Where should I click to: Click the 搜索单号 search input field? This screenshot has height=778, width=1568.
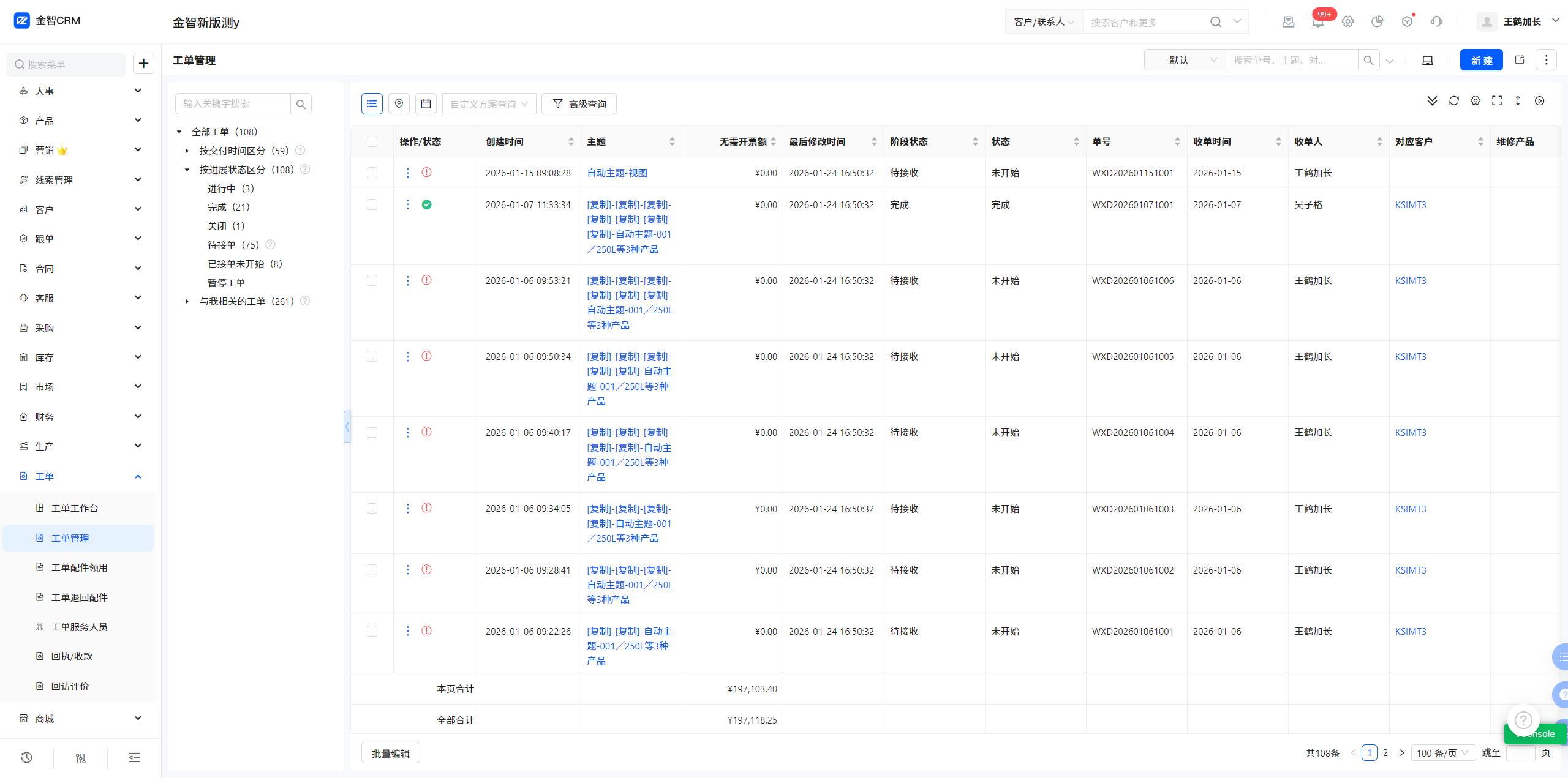click(x=1291, y=61)
